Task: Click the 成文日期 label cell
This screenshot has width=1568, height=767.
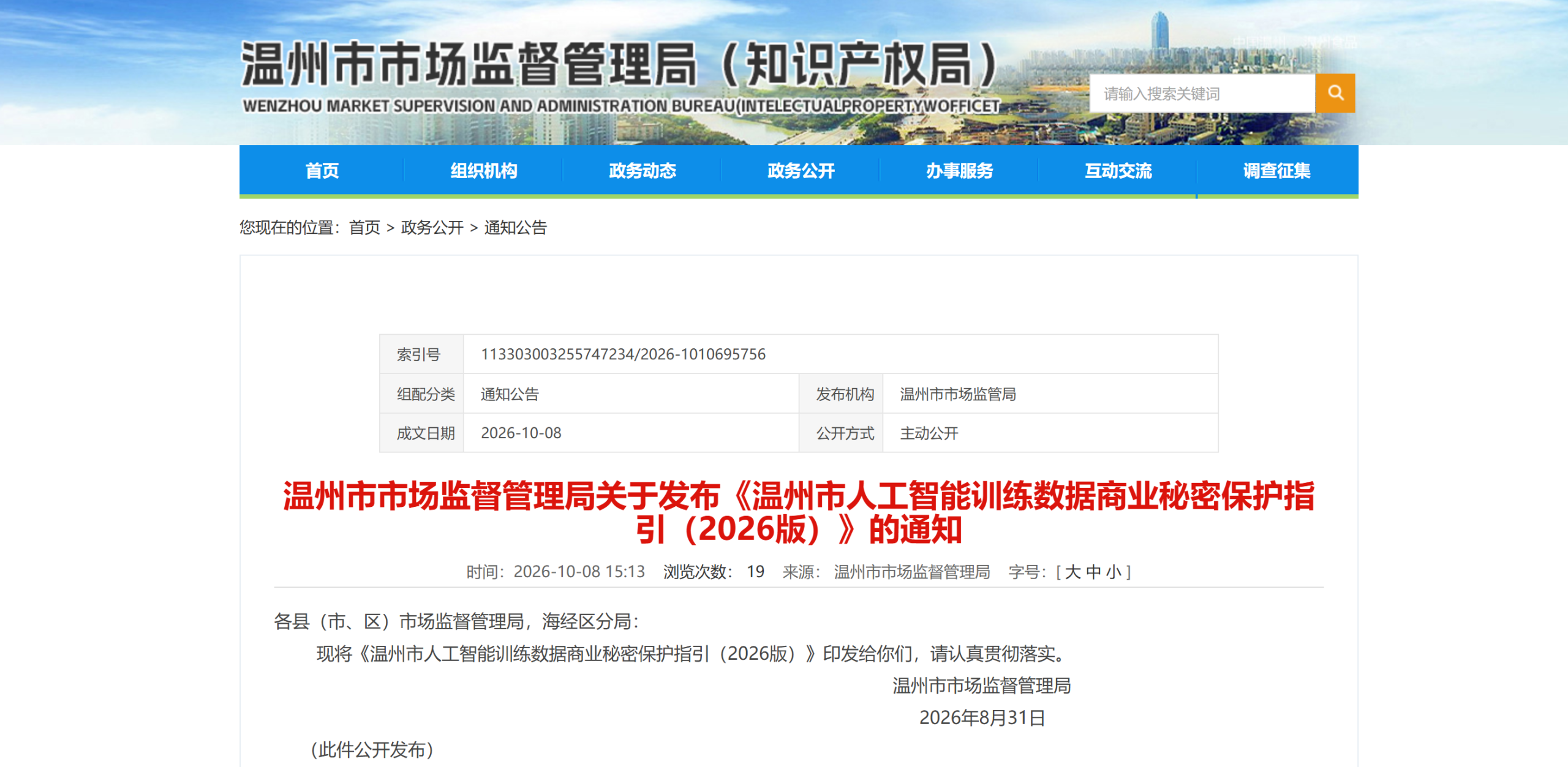Action: coord(421,433)
